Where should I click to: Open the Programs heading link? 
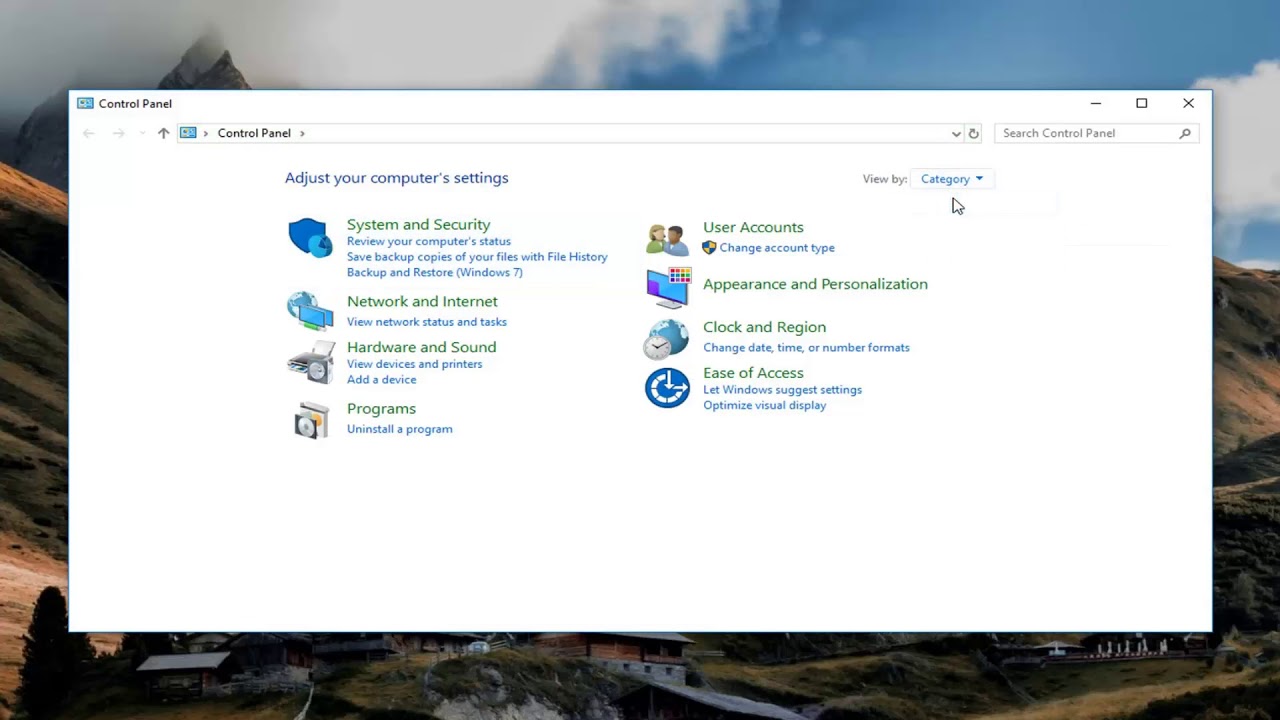pyautogui.click(x=381, y=409)
